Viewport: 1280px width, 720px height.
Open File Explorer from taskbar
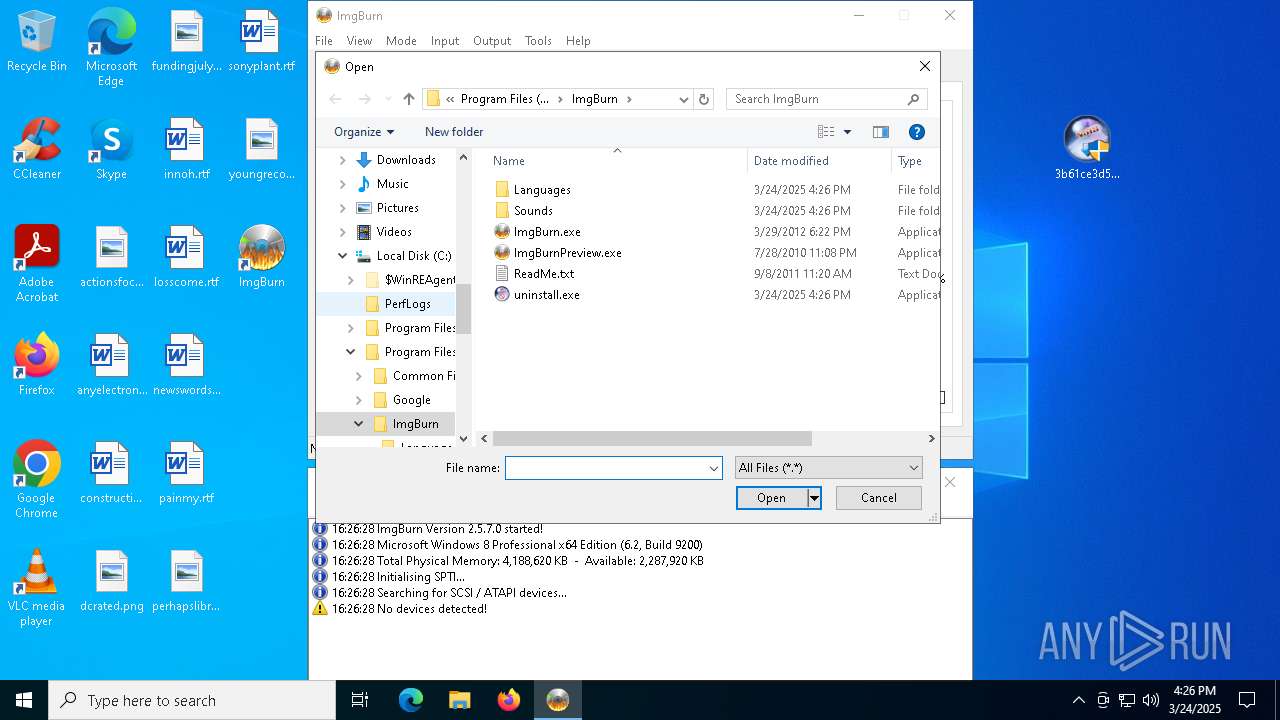pyautogui.click(x=460, y=700)
